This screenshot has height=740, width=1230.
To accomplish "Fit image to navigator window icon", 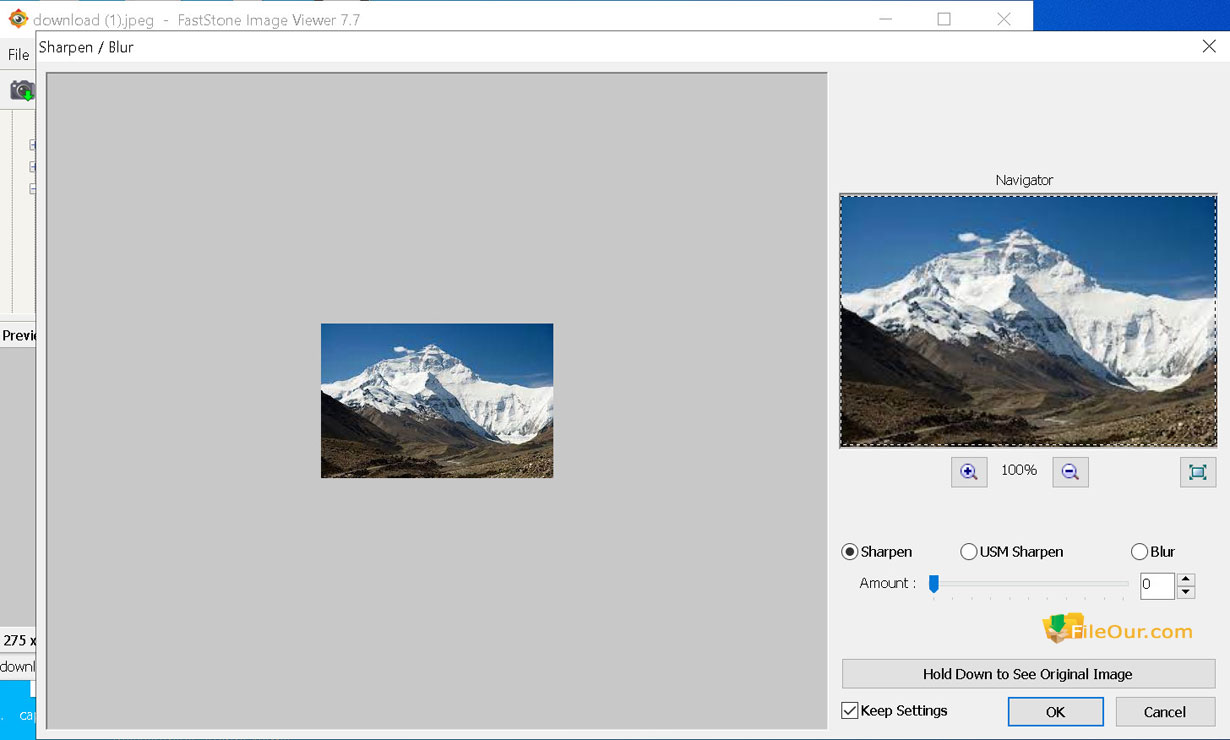I will coord(1197,472).
